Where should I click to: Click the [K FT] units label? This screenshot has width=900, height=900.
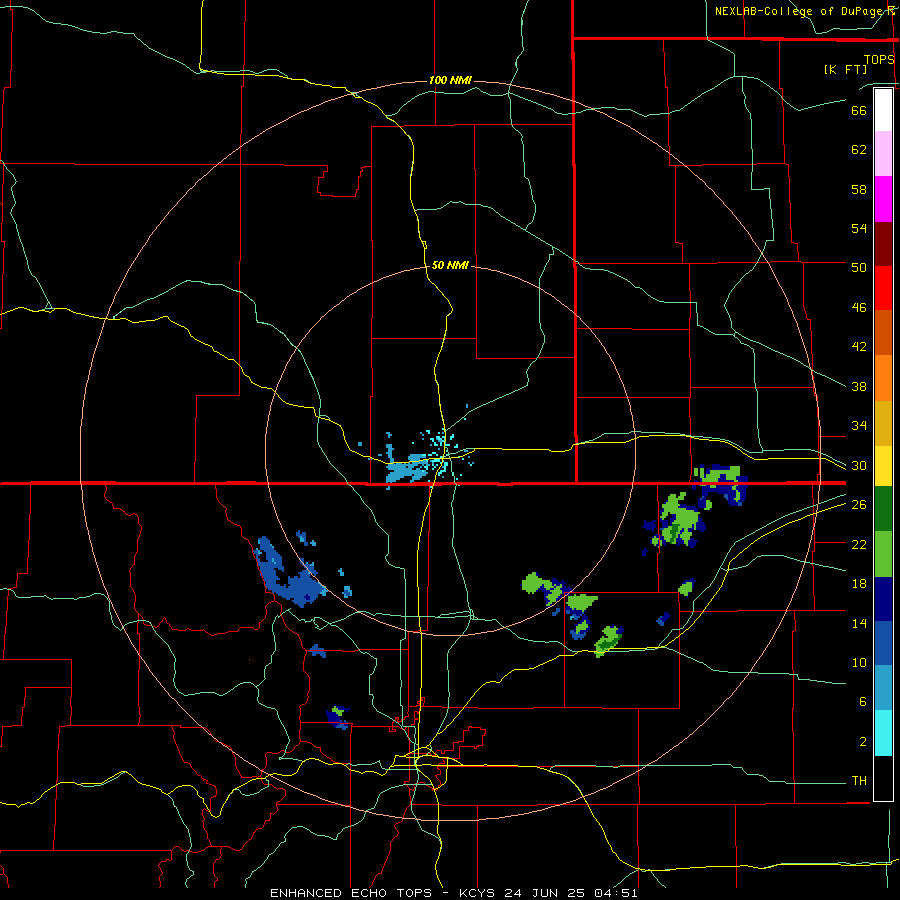tap(845, 70)
